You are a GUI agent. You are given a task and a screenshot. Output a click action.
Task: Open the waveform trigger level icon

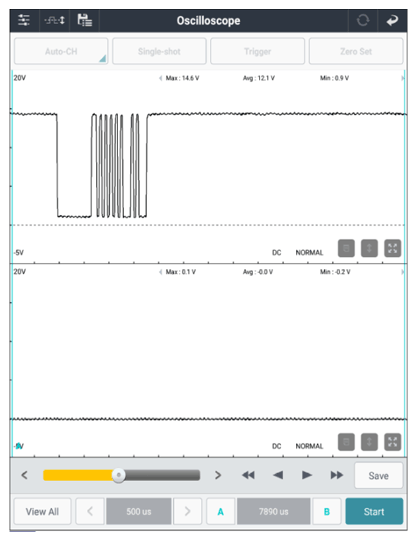pyautogui.click(x=54, y=20)
